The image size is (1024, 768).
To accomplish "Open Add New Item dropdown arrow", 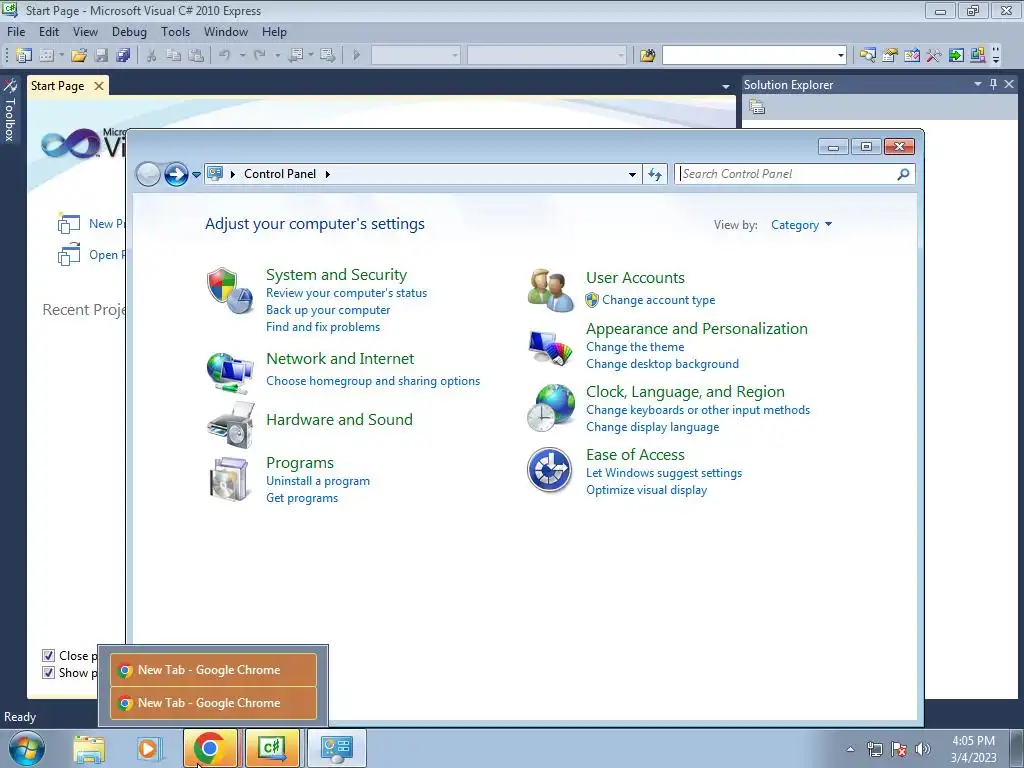I will point(61,56).
